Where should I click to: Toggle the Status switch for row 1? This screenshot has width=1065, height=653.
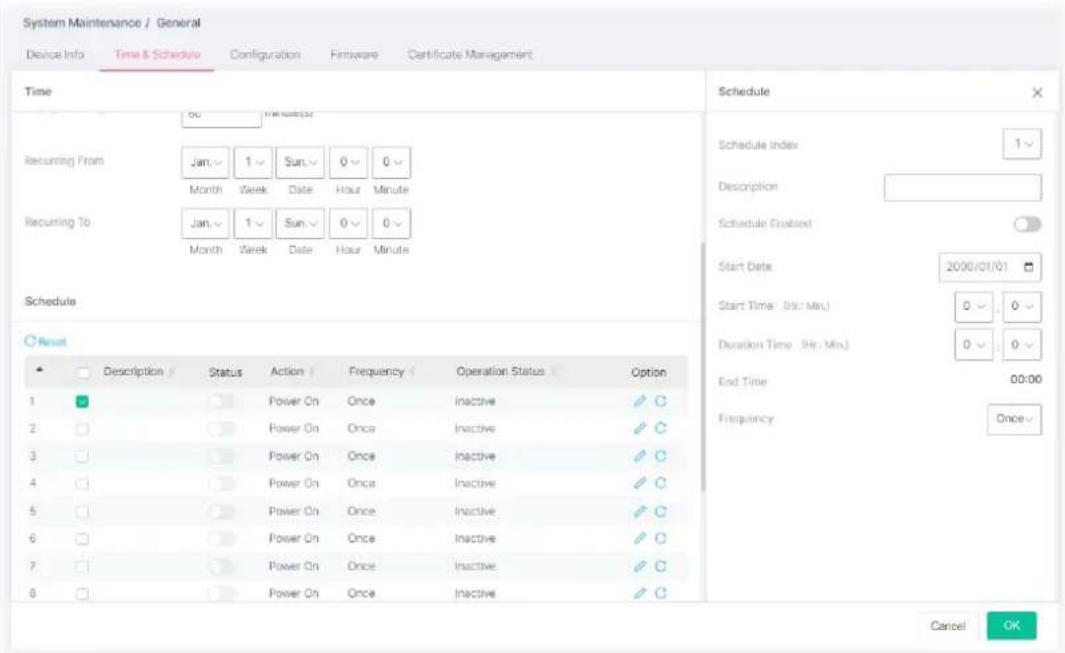222,401
